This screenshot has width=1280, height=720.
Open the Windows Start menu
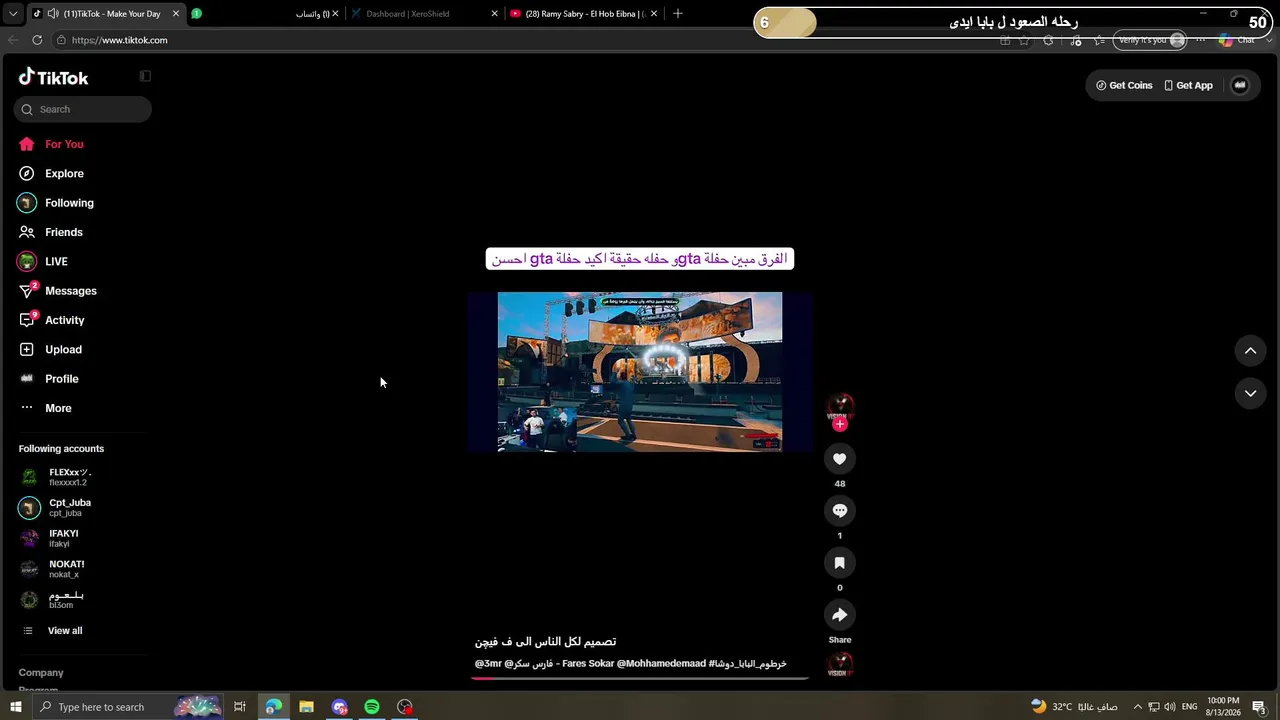point(15,707)
